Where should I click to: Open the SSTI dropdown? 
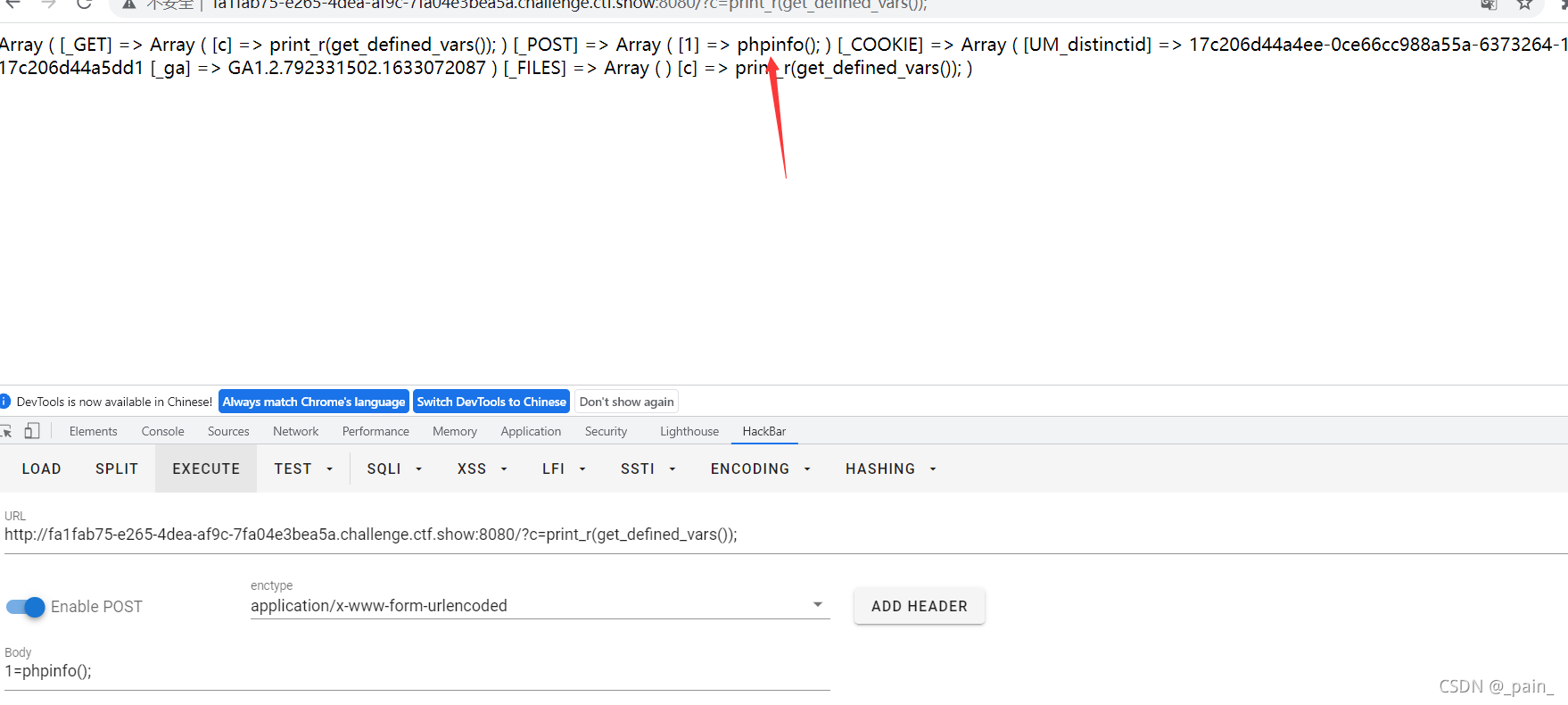[648, 469]
